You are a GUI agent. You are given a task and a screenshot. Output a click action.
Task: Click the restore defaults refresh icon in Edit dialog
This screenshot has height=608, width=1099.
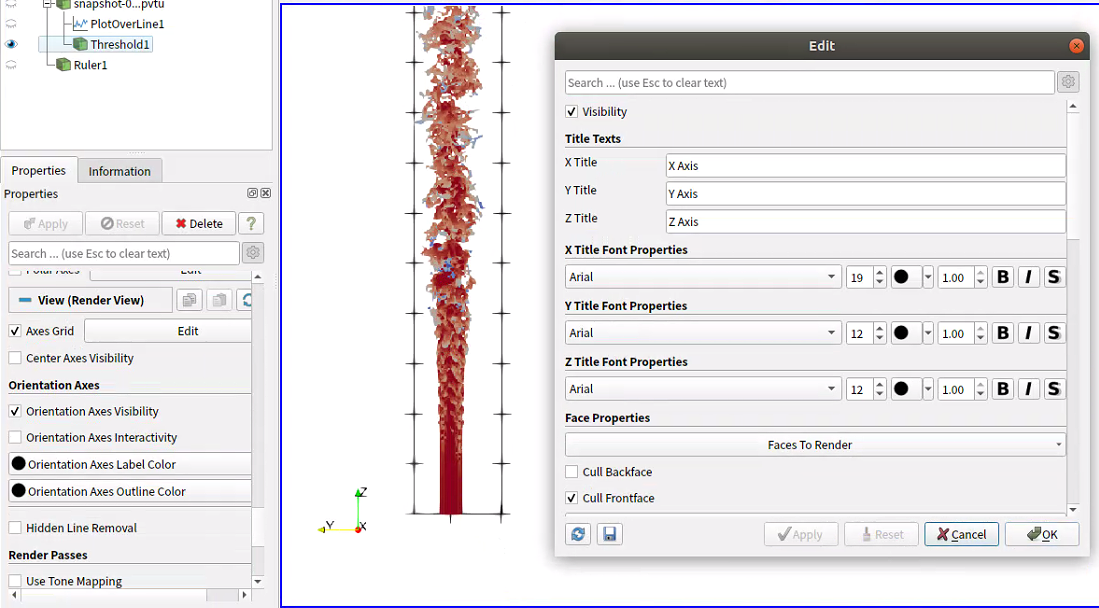(x=578, y=535)
